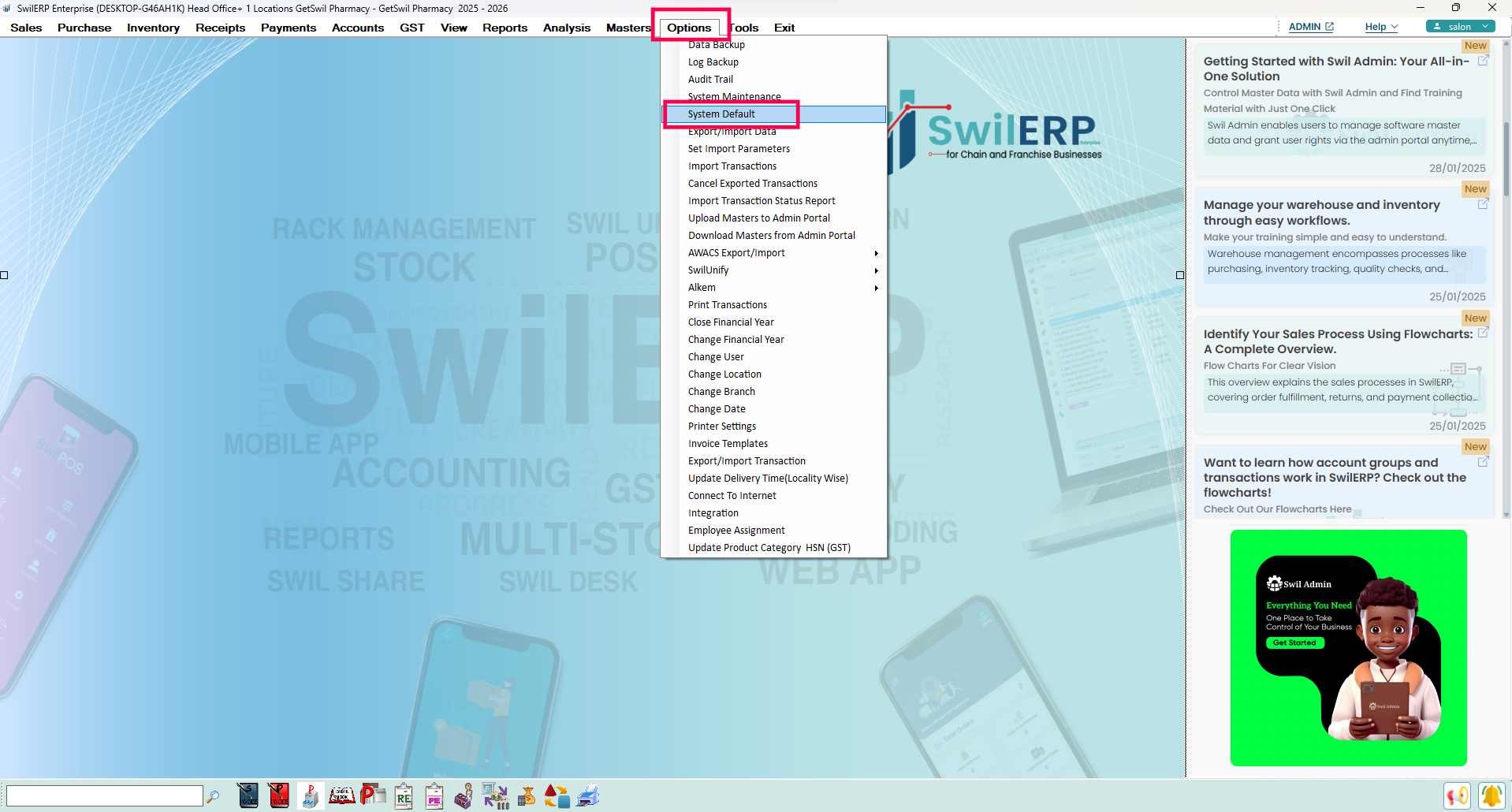This screenshot has height=812, width=1512.
Task: Open the Order Book toolbar icon
Action: [341, 795]
